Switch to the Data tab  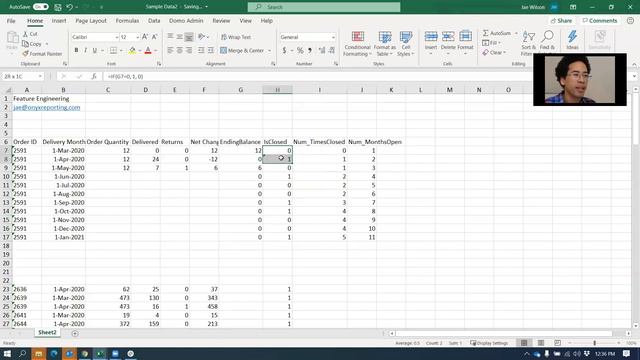tap(154, 20)
